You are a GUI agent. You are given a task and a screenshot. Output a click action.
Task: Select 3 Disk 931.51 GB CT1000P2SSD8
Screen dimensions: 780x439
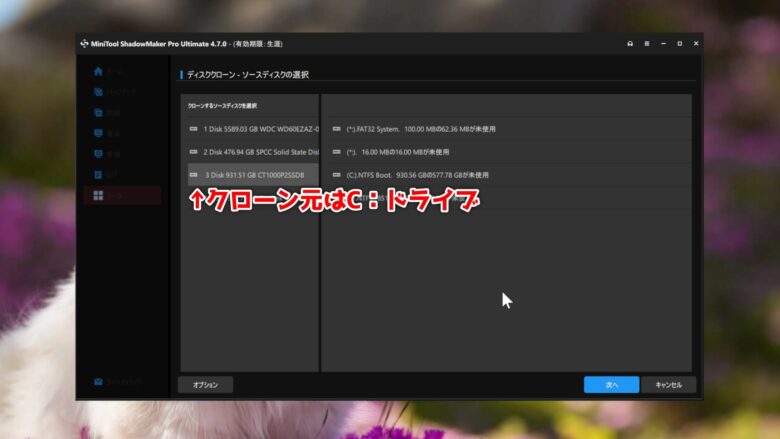253,175
